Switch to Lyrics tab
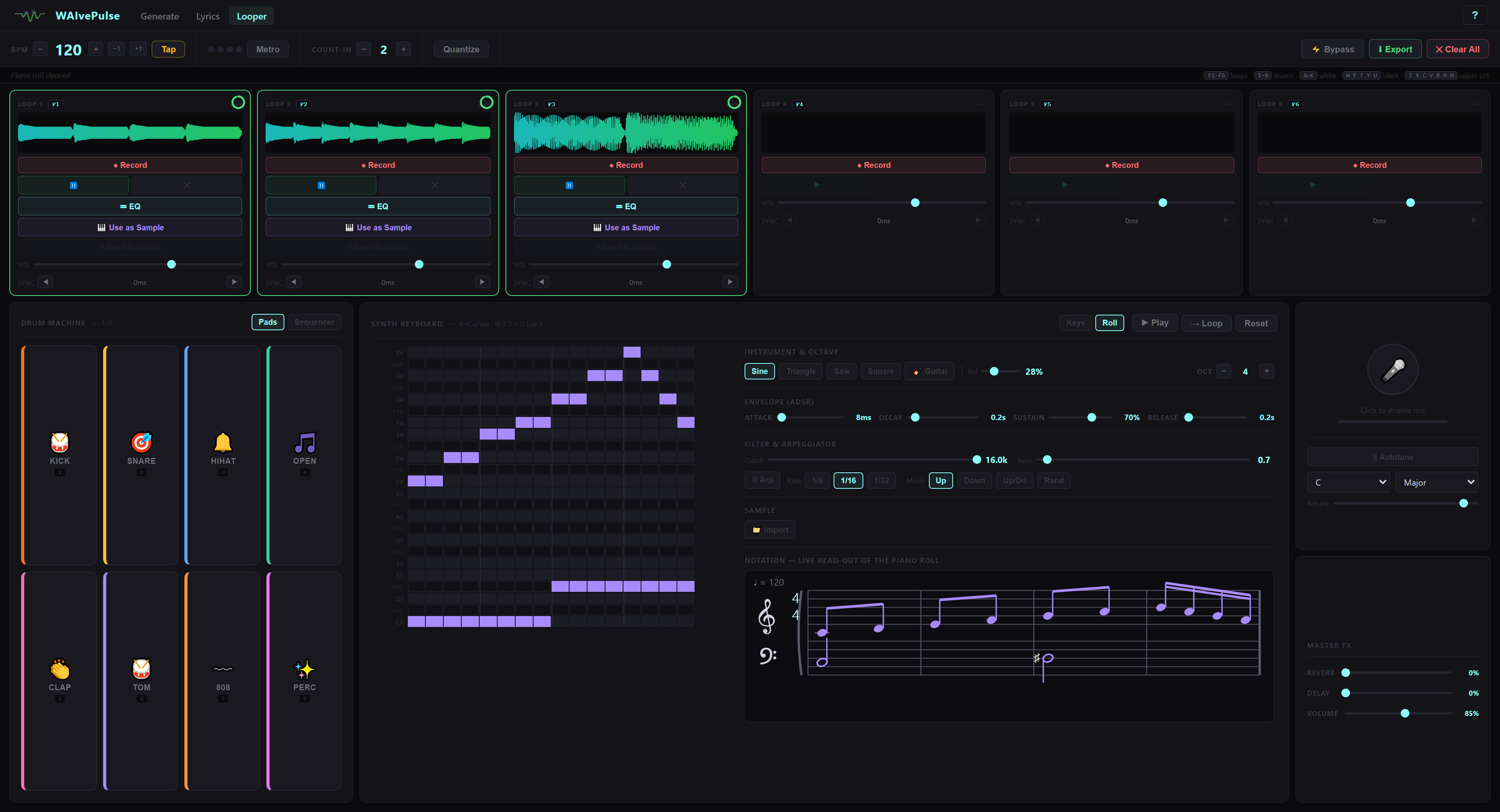Image resolution: width=1500 pixels, height=812 pixels. [x=208, y=16]
